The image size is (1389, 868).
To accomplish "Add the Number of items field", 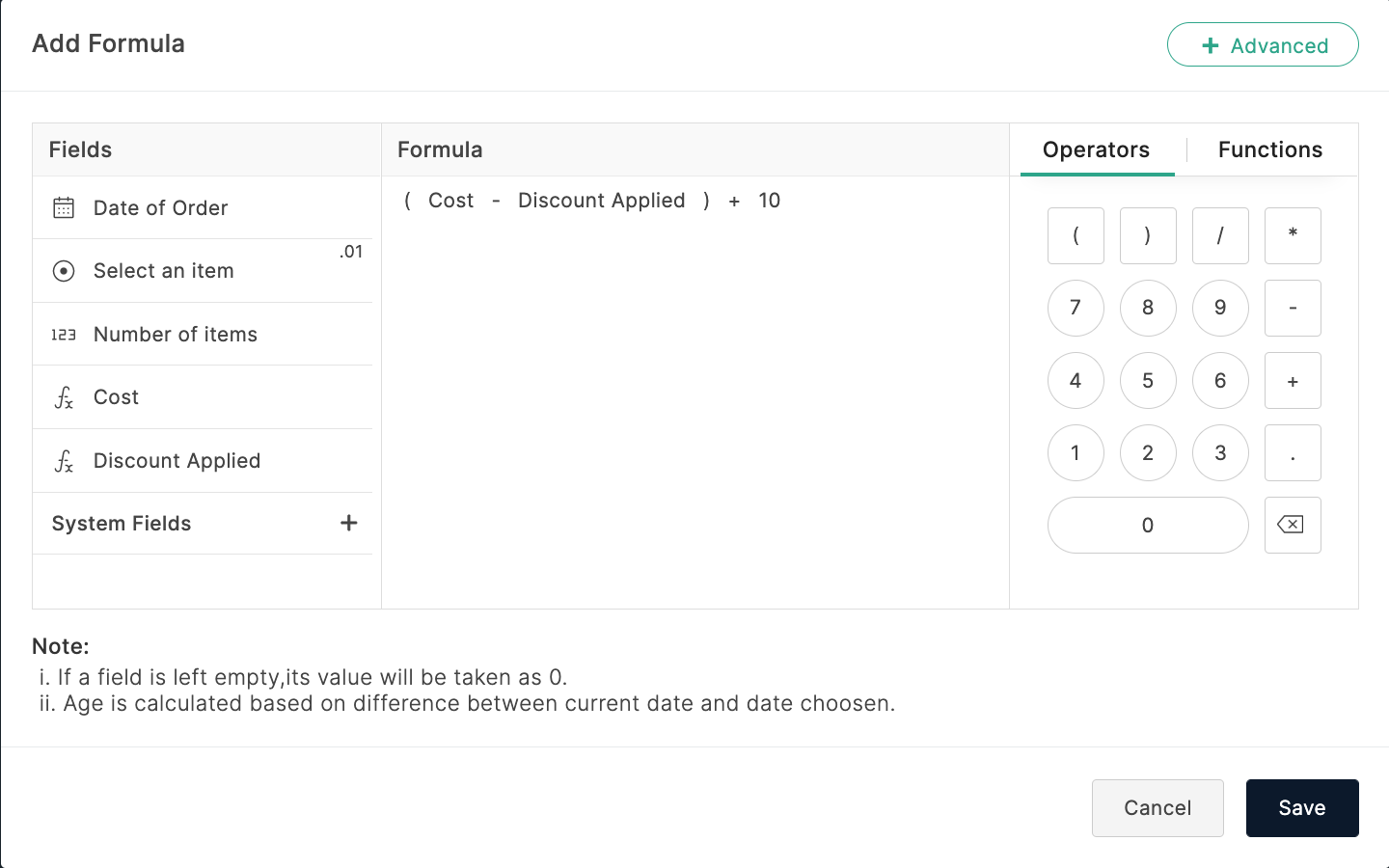I will click(x=203, y=335).
